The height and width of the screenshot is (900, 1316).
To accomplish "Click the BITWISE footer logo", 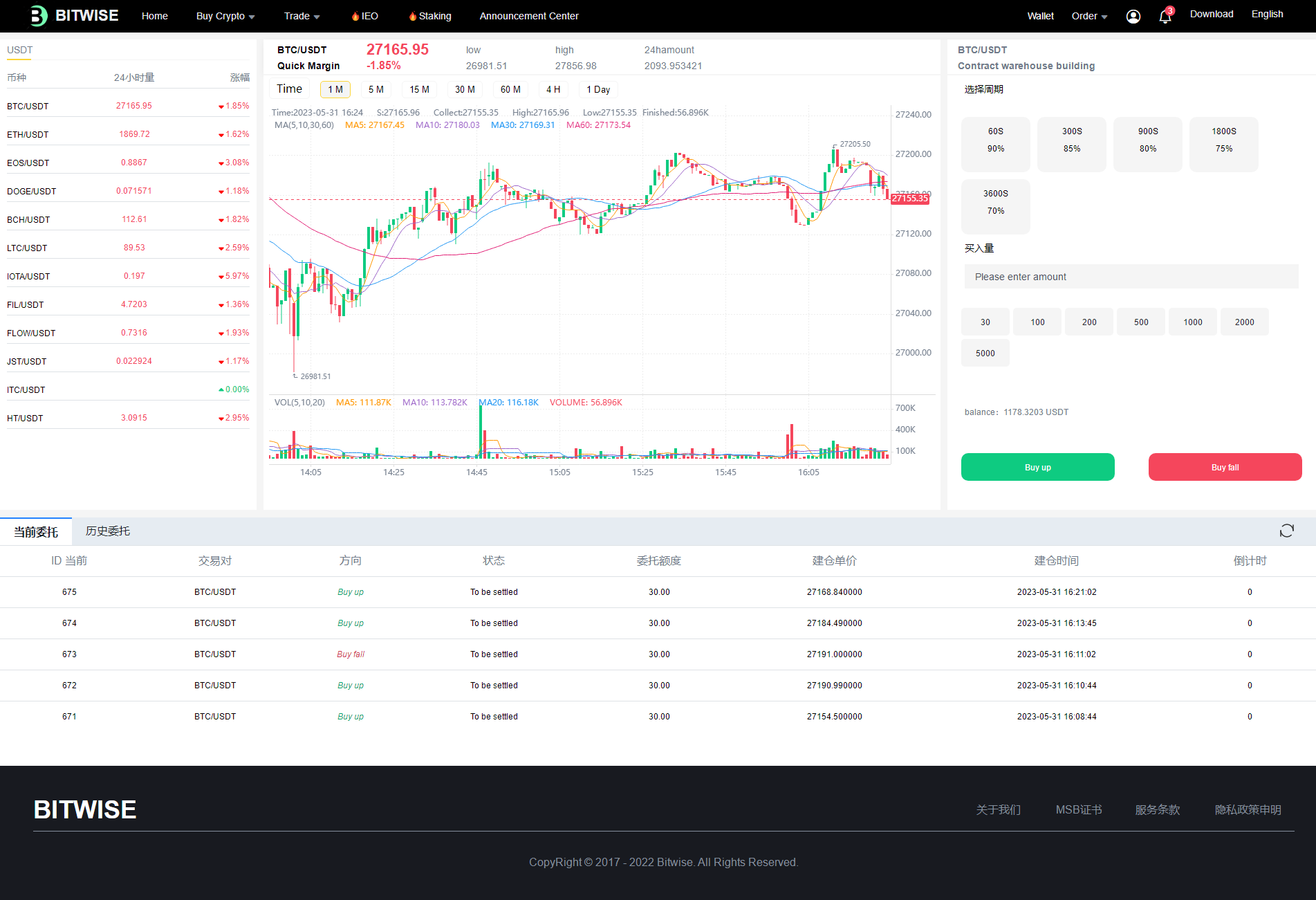I will click(x=85, y=809).
